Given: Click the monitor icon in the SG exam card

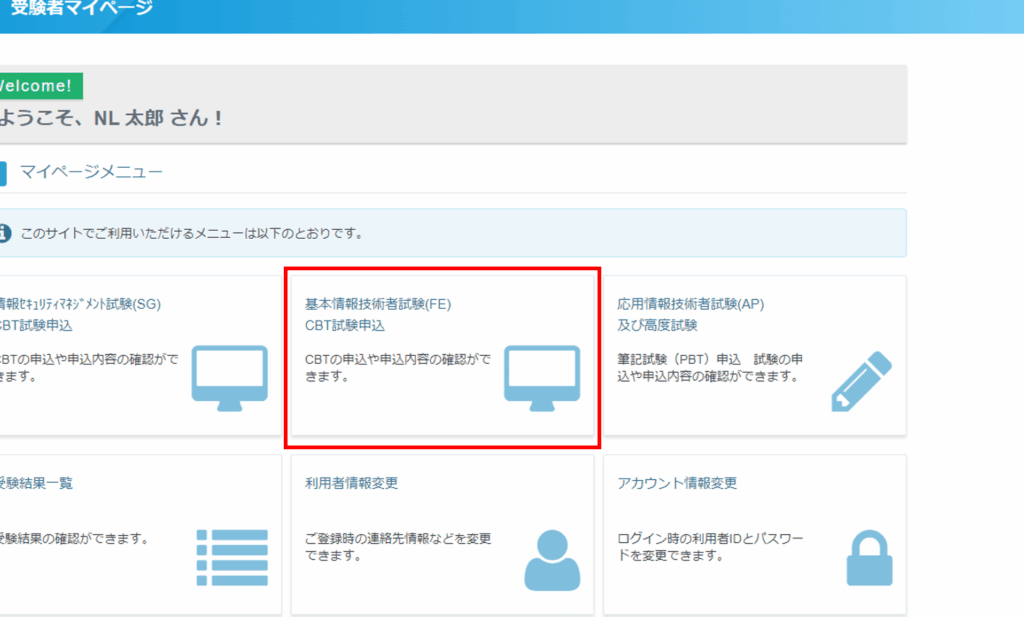Looking at the screenshot, I should tap(229, 378).
